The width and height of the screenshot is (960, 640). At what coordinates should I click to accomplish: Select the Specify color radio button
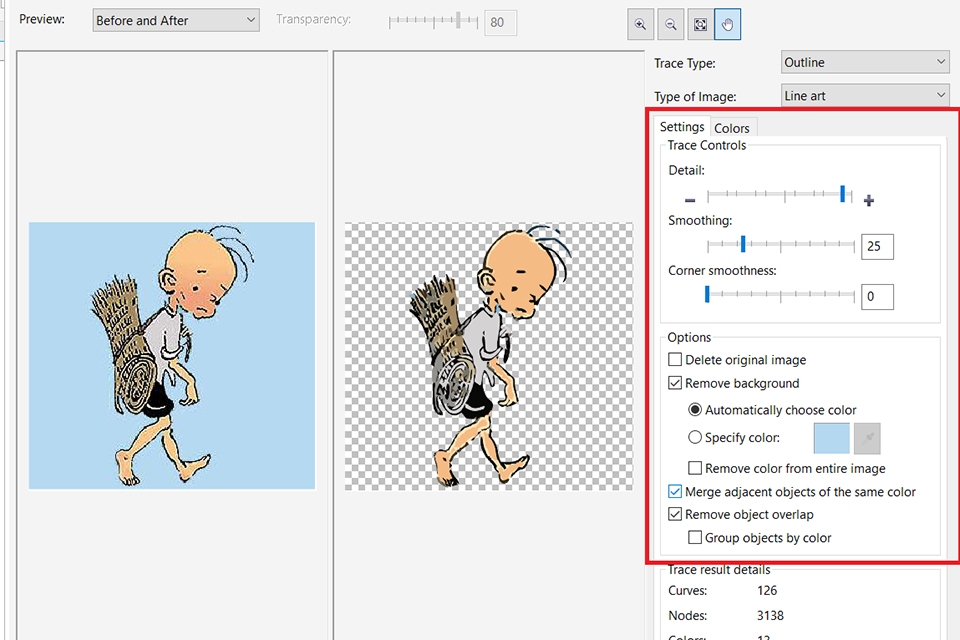coord(695,437)
